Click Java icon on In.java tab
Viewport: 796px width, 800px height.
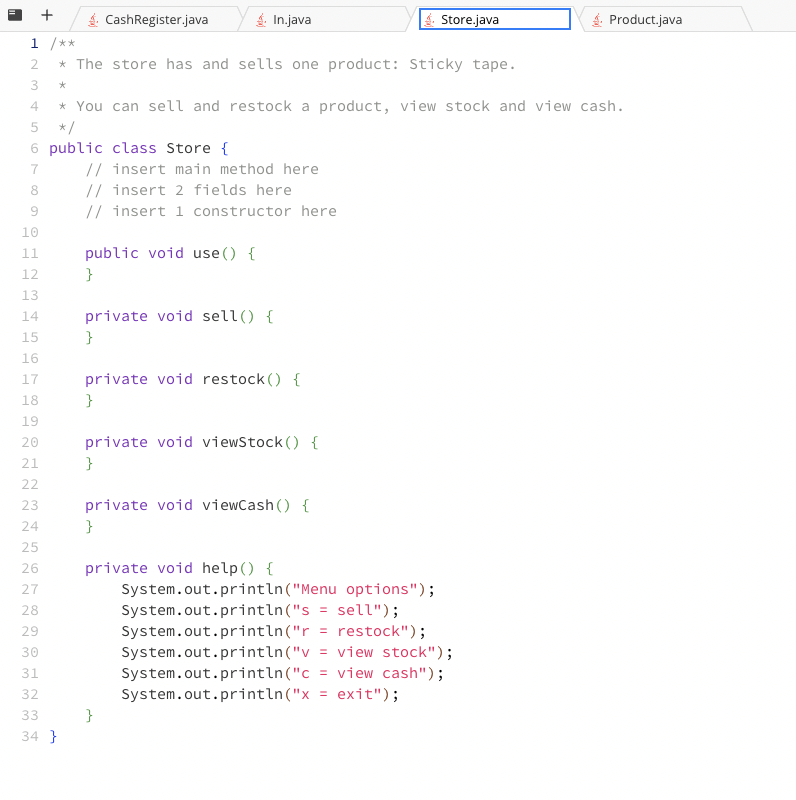pyautogui.click(x=261, y=20)
